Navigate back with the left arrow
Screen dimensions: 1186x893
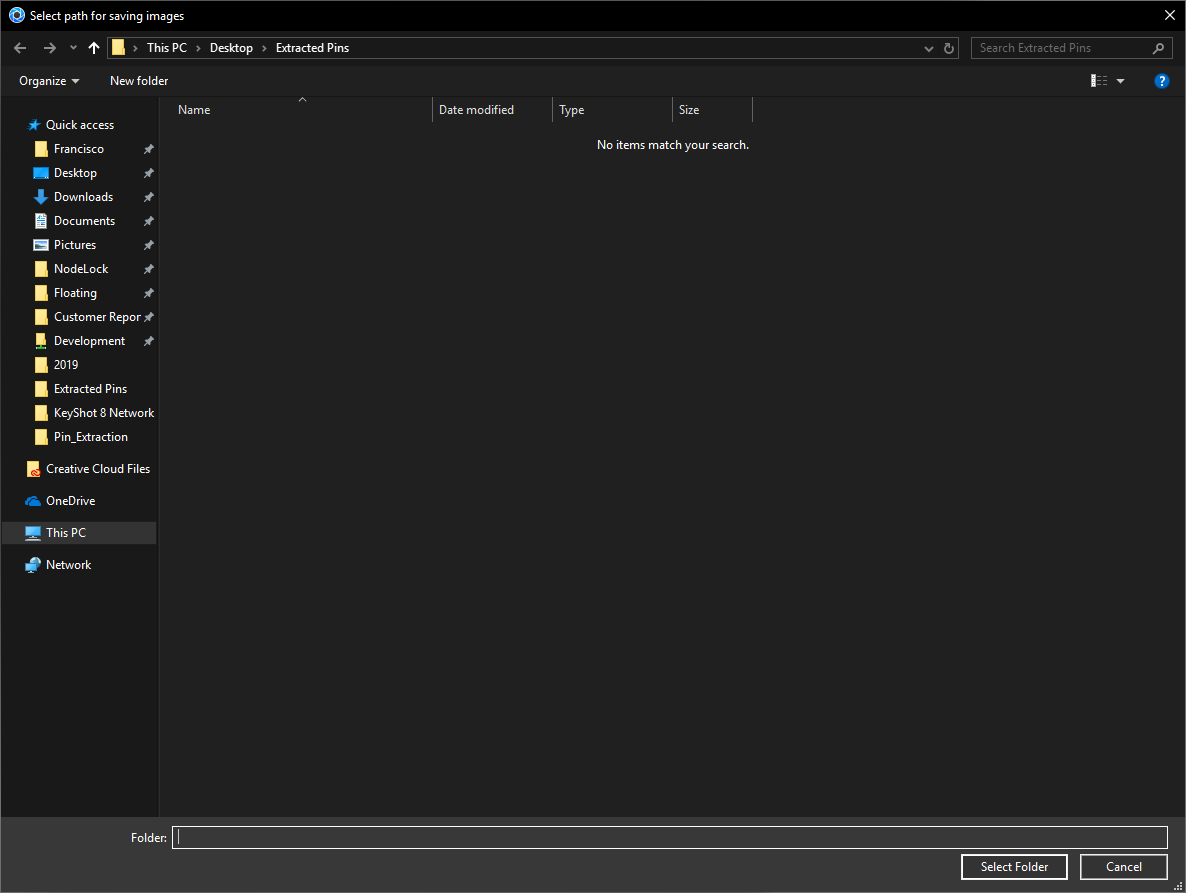(19, 47)
